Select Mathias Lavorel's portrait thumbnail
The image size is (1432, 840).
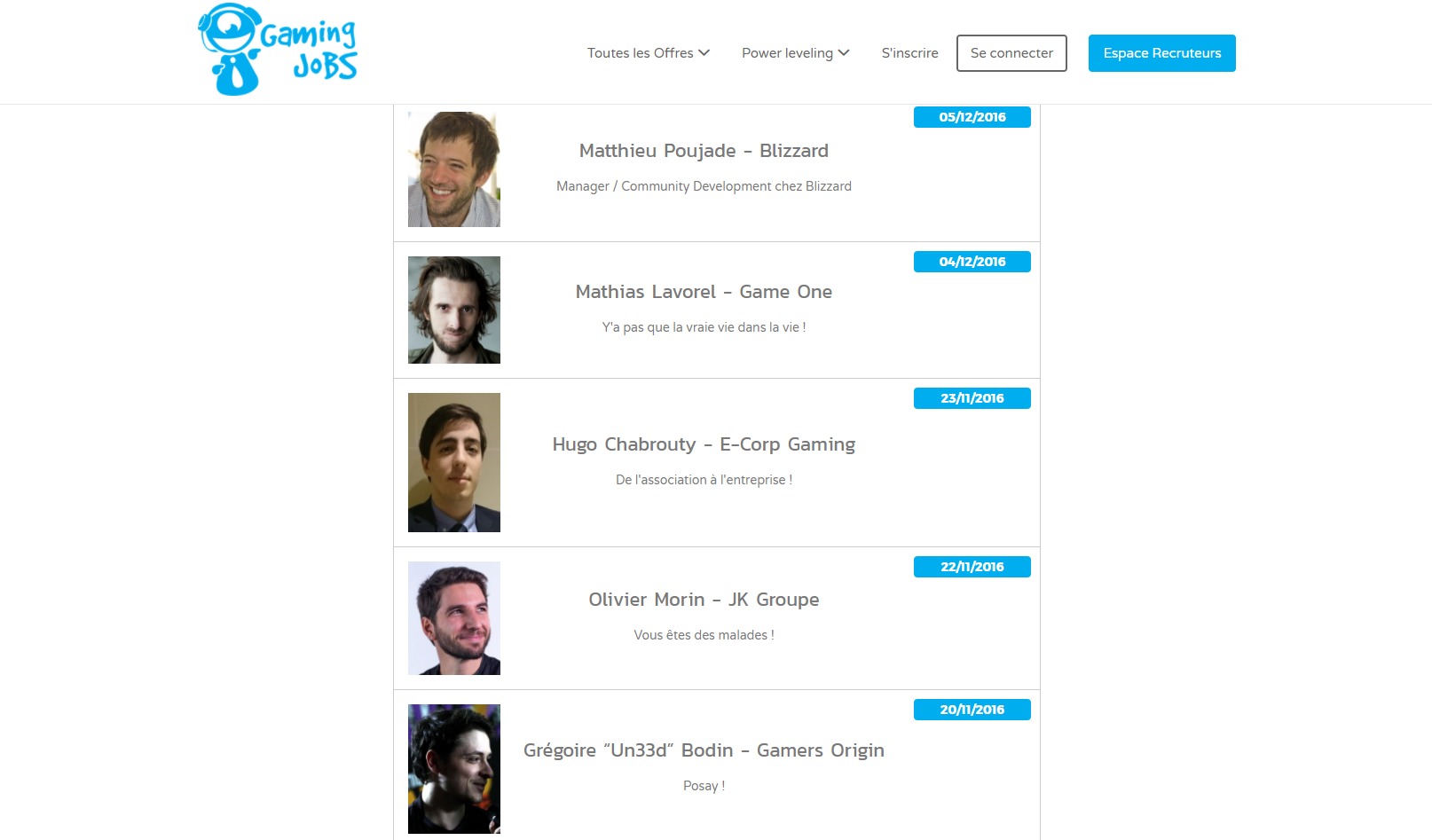click(x=454, y=310)
